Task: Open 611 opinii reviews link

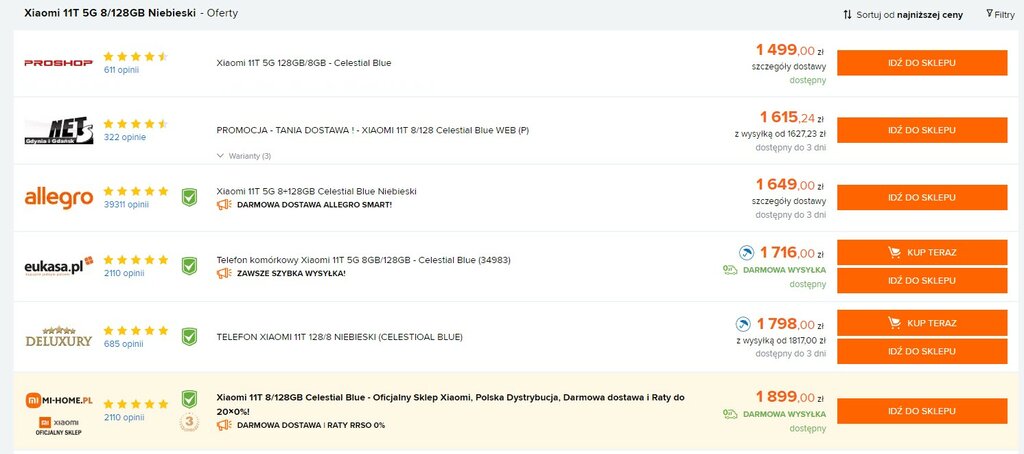Action: [121, 70]
